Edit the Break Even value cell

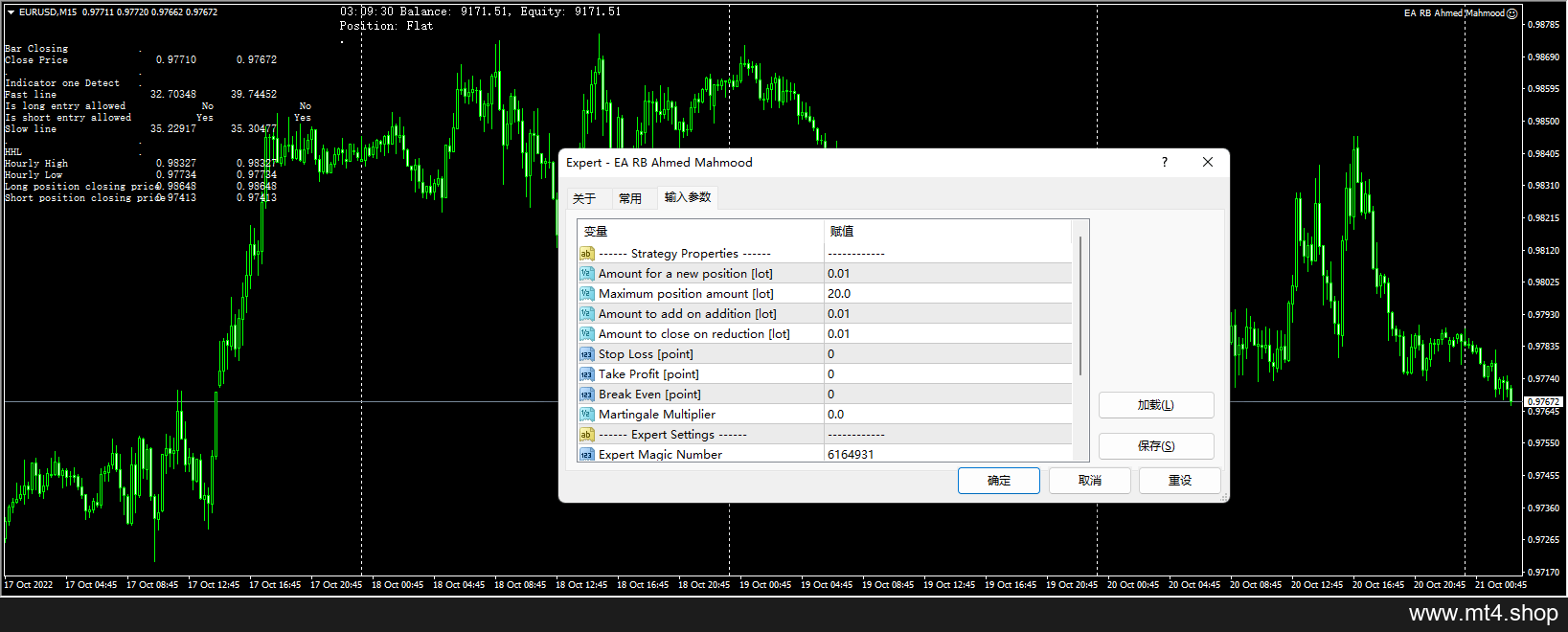947,395
